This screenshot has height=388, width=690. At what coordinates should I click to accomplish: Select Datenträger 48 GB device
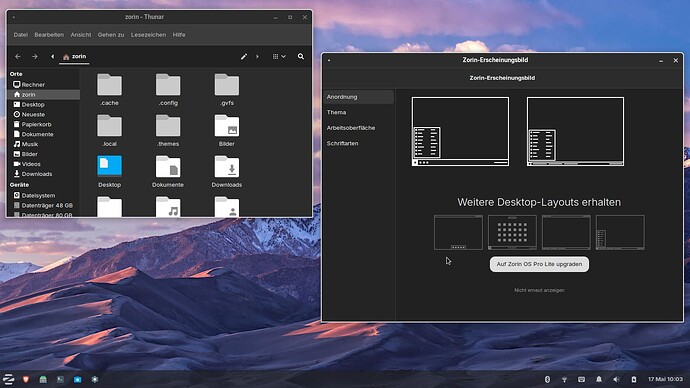coord(44,205)
